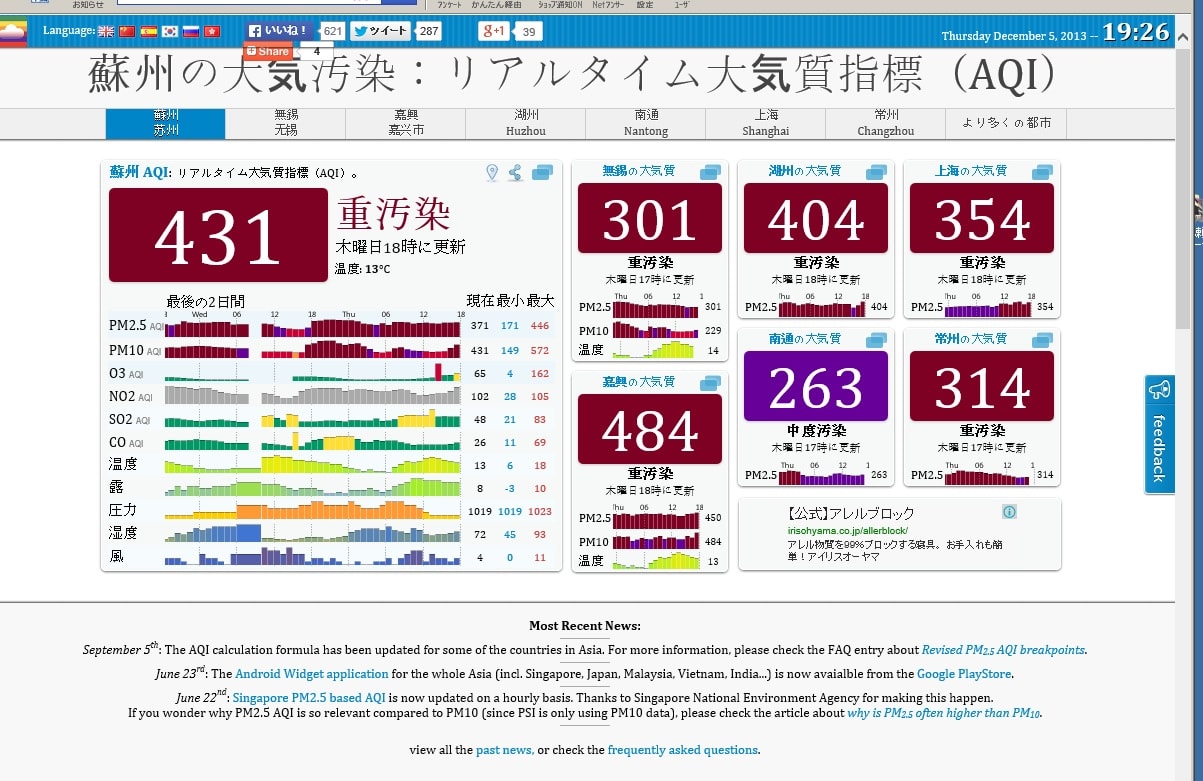Viewport: 1203px width, 781px height.
Task: Open the 蘇州 AQI title link
Action: 139,172
